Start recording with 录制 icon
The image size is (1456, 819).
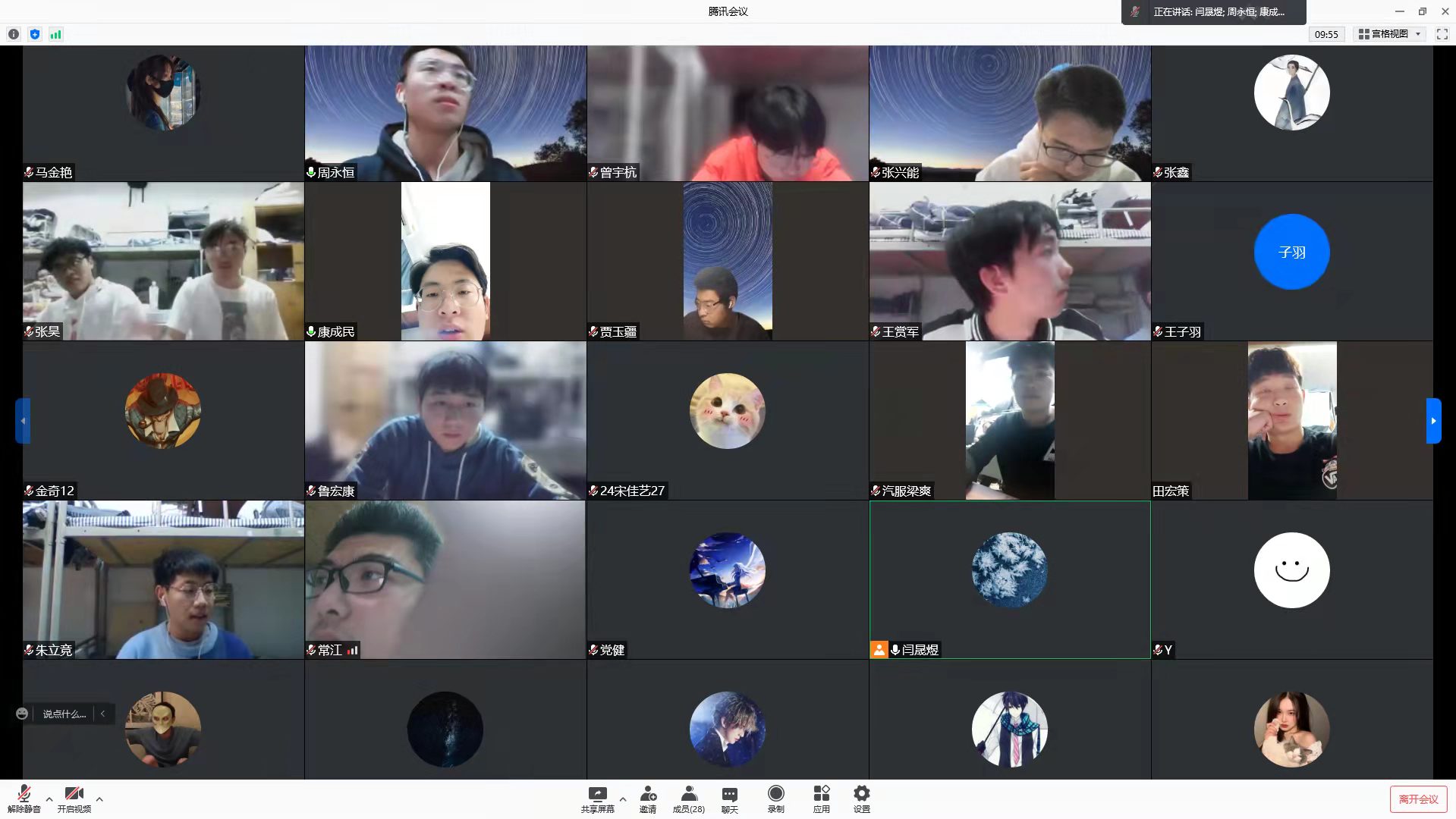[775, 799]
